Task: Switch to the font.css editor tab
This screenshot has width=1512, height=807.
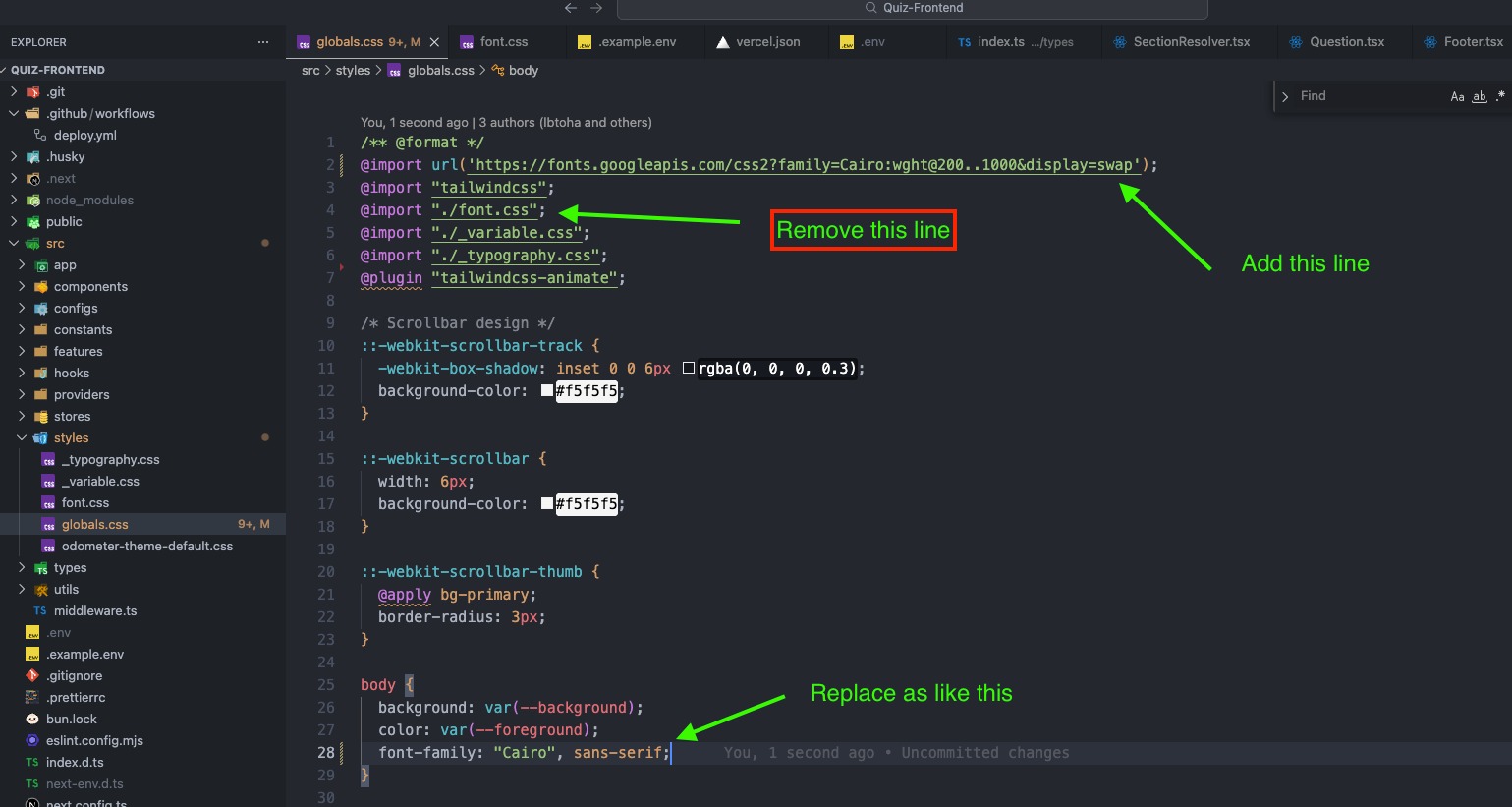Action: point(503,42)
